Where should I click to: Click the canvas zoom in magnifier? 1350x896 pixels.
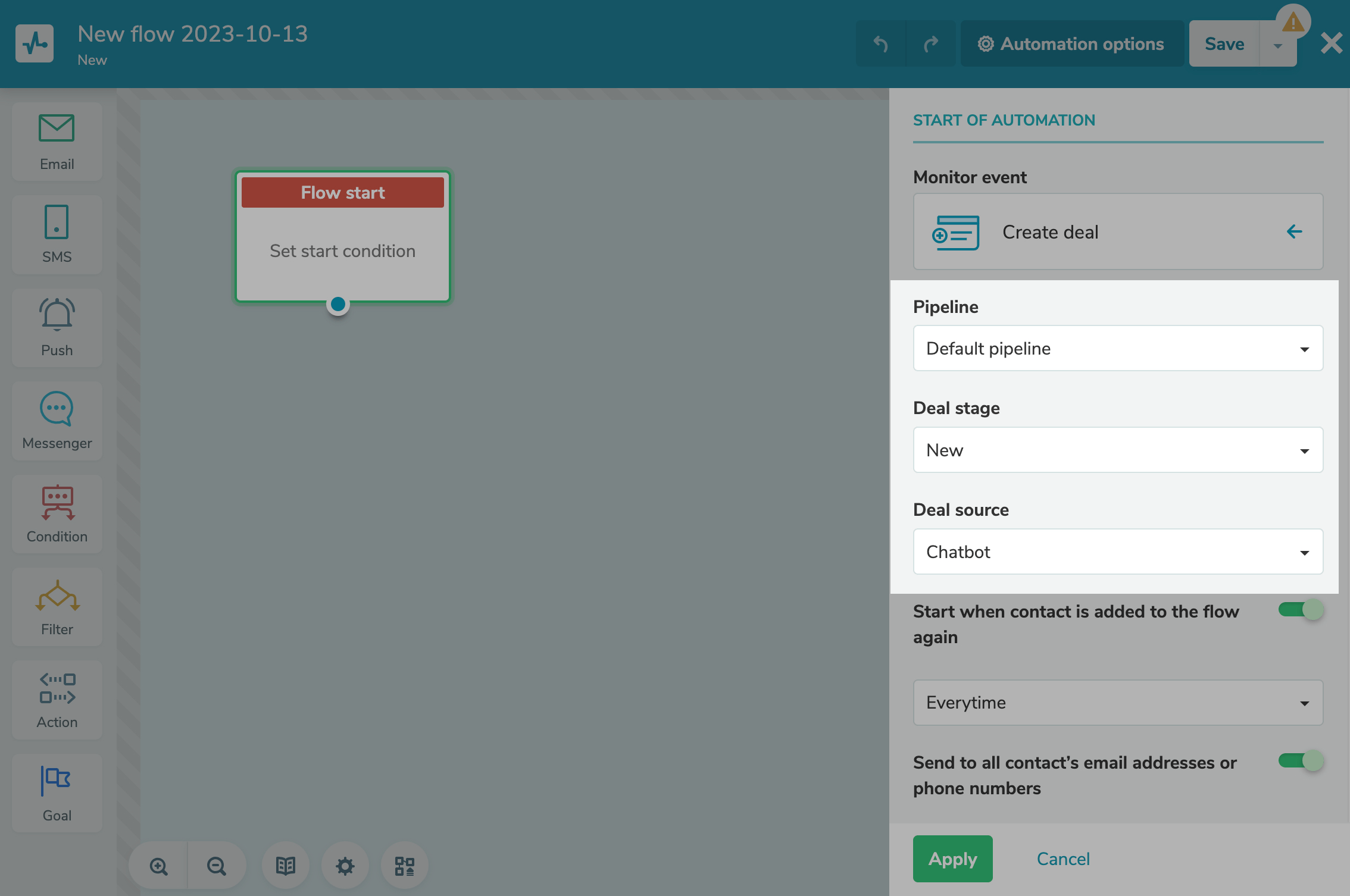click(x=158, y=866)
